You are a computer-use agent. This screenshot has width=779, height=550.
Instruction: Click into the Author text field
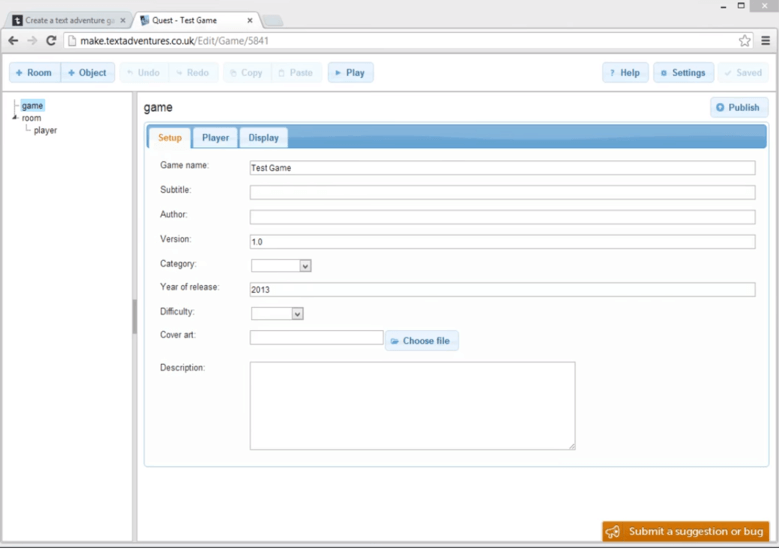502,217
